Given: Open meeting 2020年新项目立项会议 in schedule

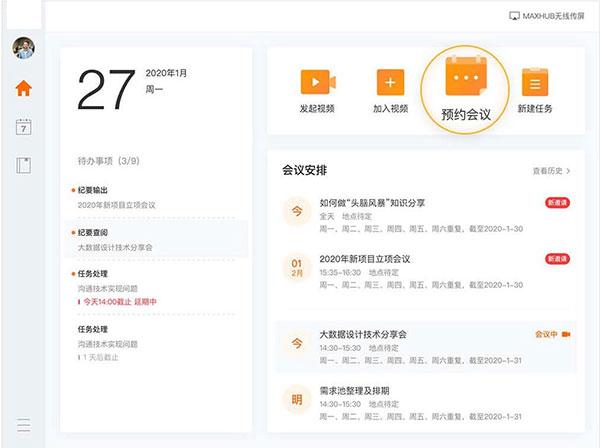Looking at the screenshot, I should click(x=365, y=259).
